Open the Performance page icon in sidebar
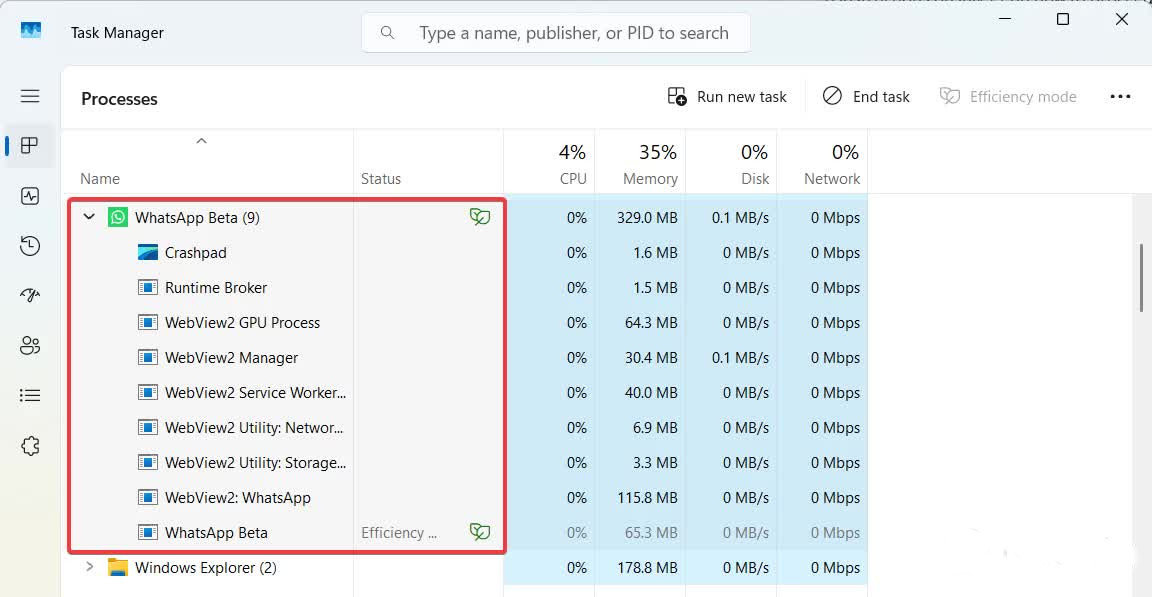 (30, 196)
